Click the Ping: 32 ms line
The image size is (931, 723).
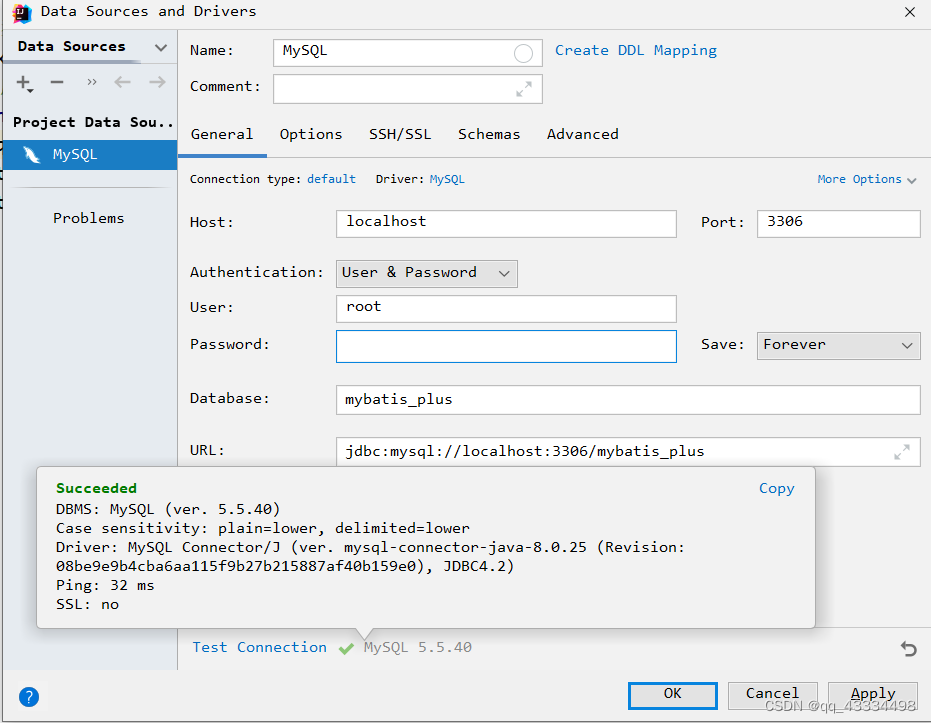(x=105, y=586)
